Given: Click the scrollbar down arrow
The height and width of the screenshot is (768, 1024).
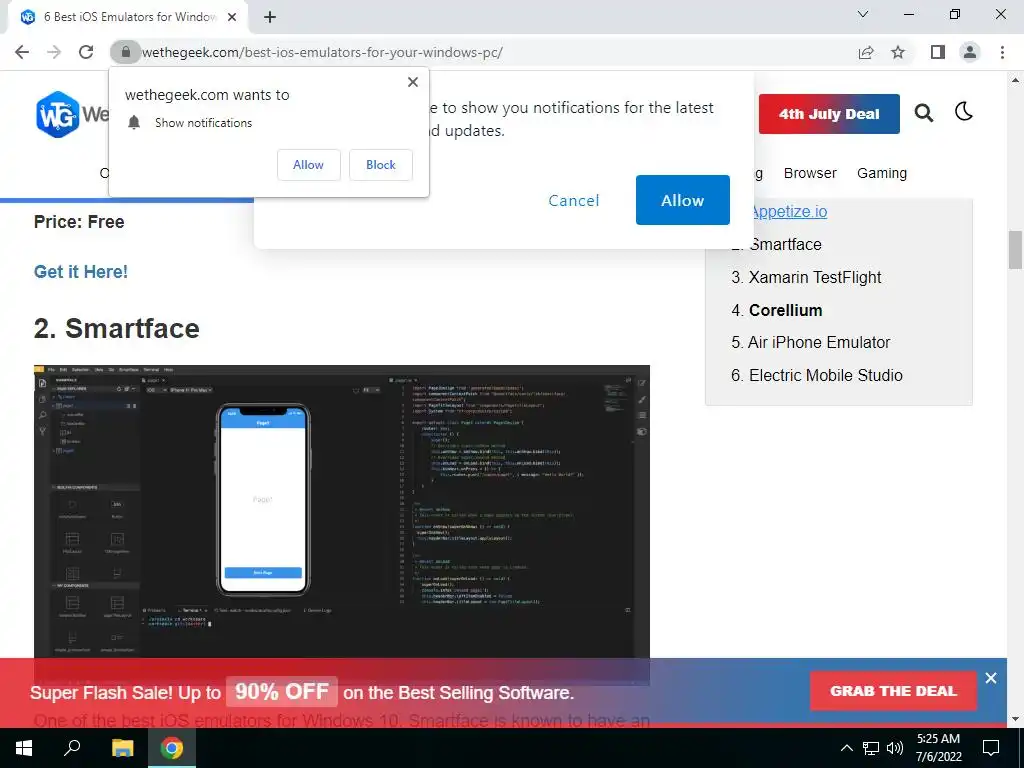Looking at the screenshot, I should point(1015,719).
